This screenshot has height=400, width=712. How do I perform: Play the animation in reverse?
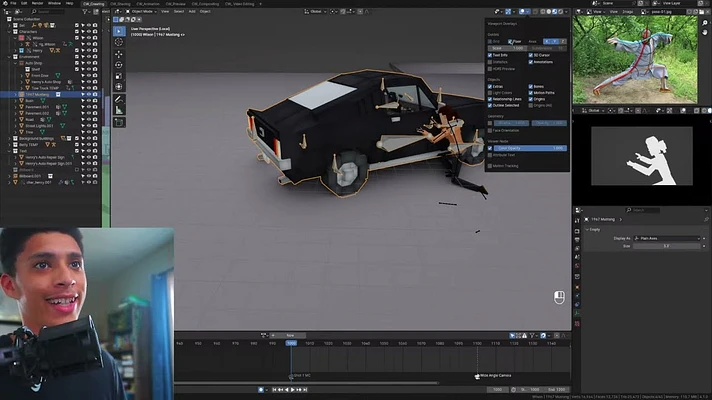pyautogui.click(x=287, y=390)
